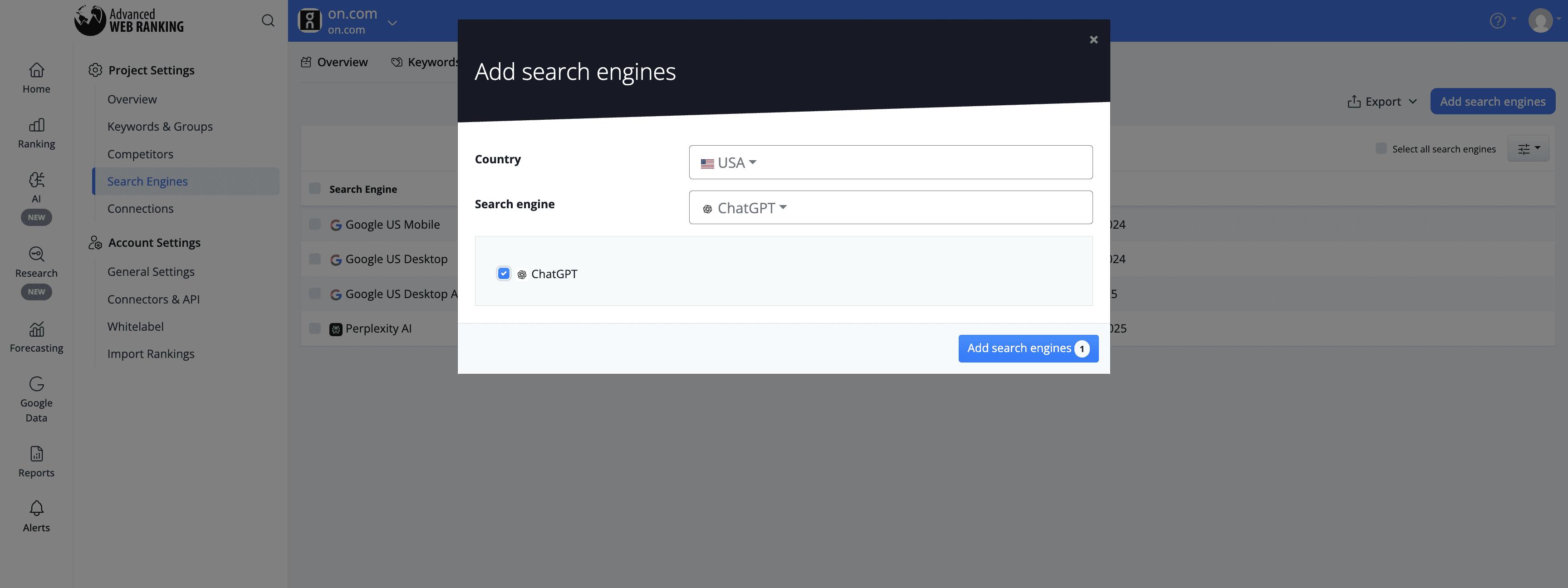Click the Project Settings heading
Screen dimensions: 1568x588
[152, 70]
